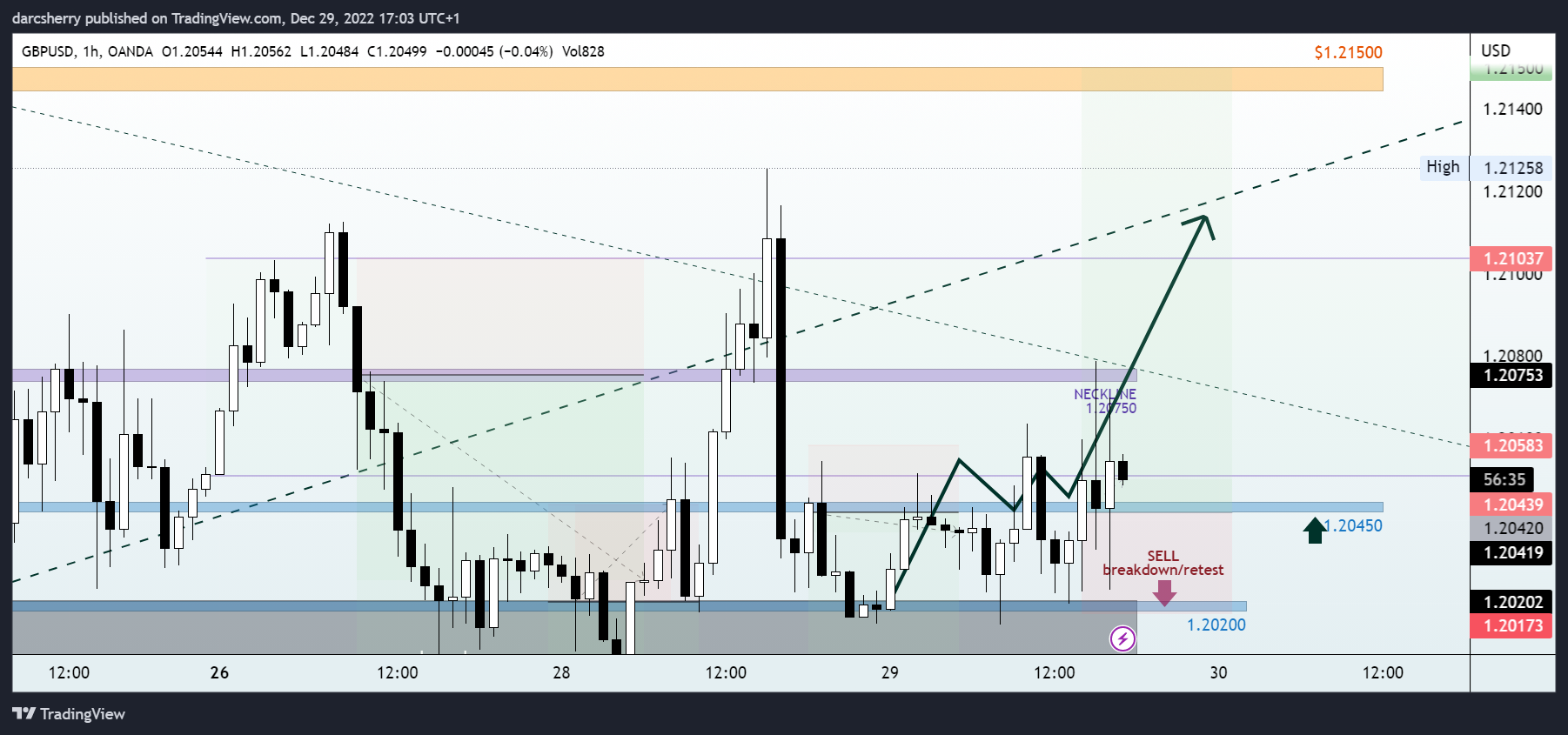Click the purple neckline zone band
Viewport: 1568px width, 735px height.
point(574,375)
